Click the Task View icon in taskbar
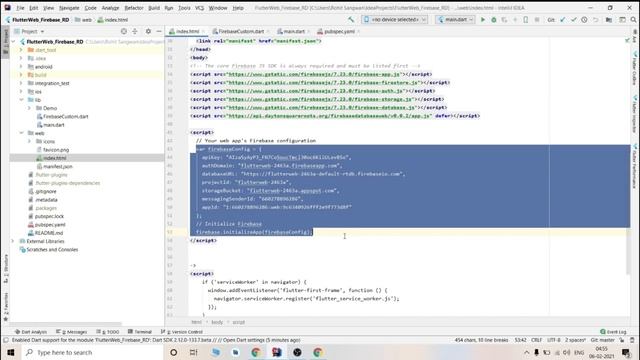The width and height of the screenshot is (640, 360). click(193, 352)
